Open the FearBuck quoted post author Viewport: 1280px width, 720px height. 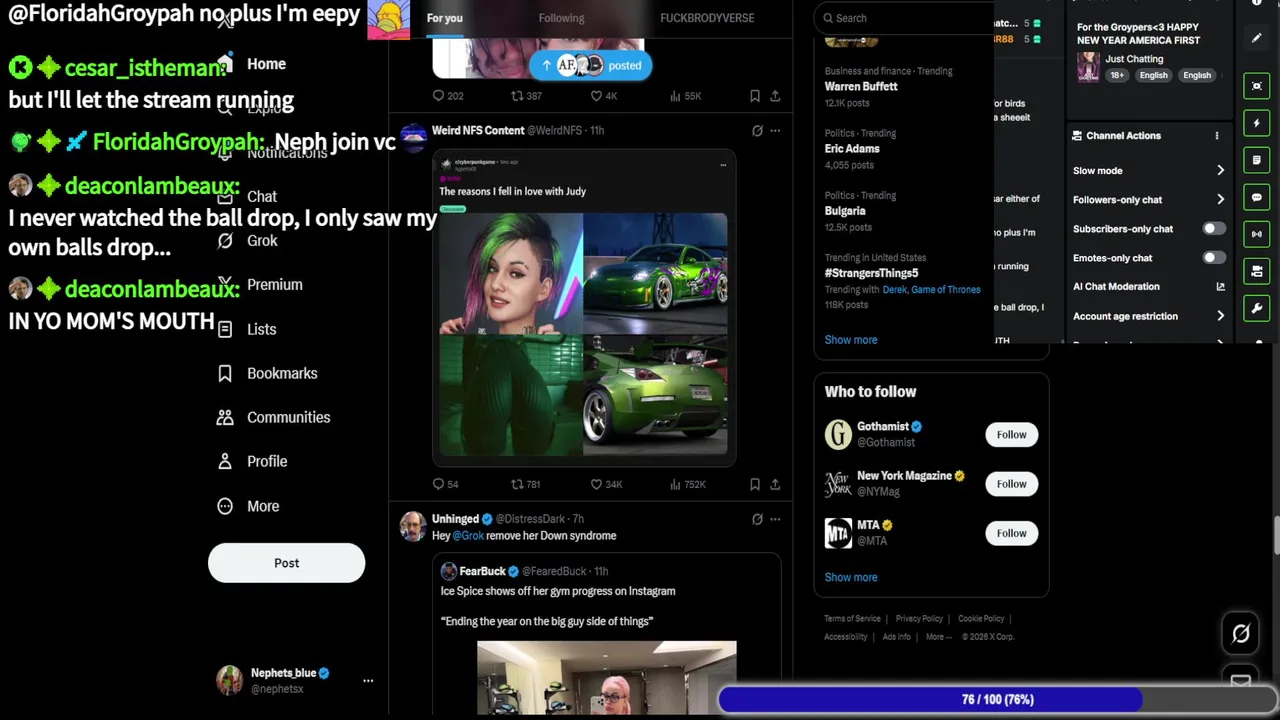coord(482,571)
